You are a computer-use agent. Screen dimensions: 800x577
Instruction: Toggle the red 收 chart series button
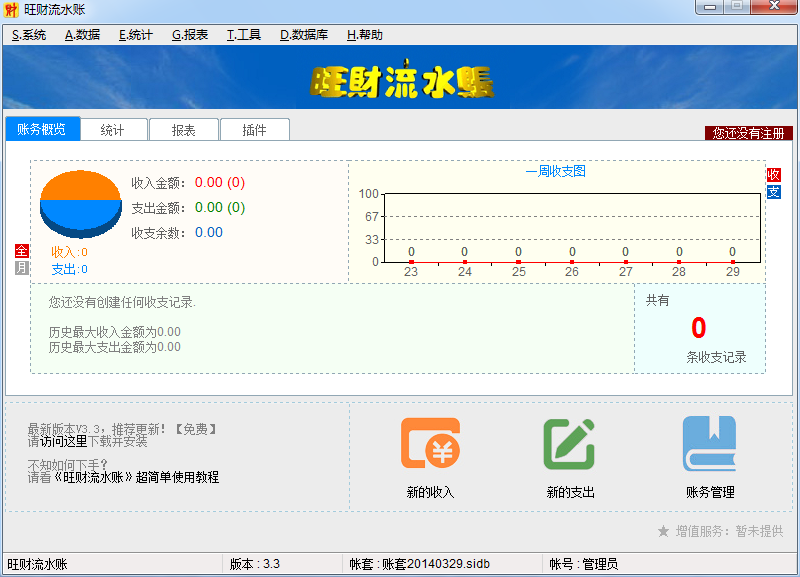(x=773, y=174)
